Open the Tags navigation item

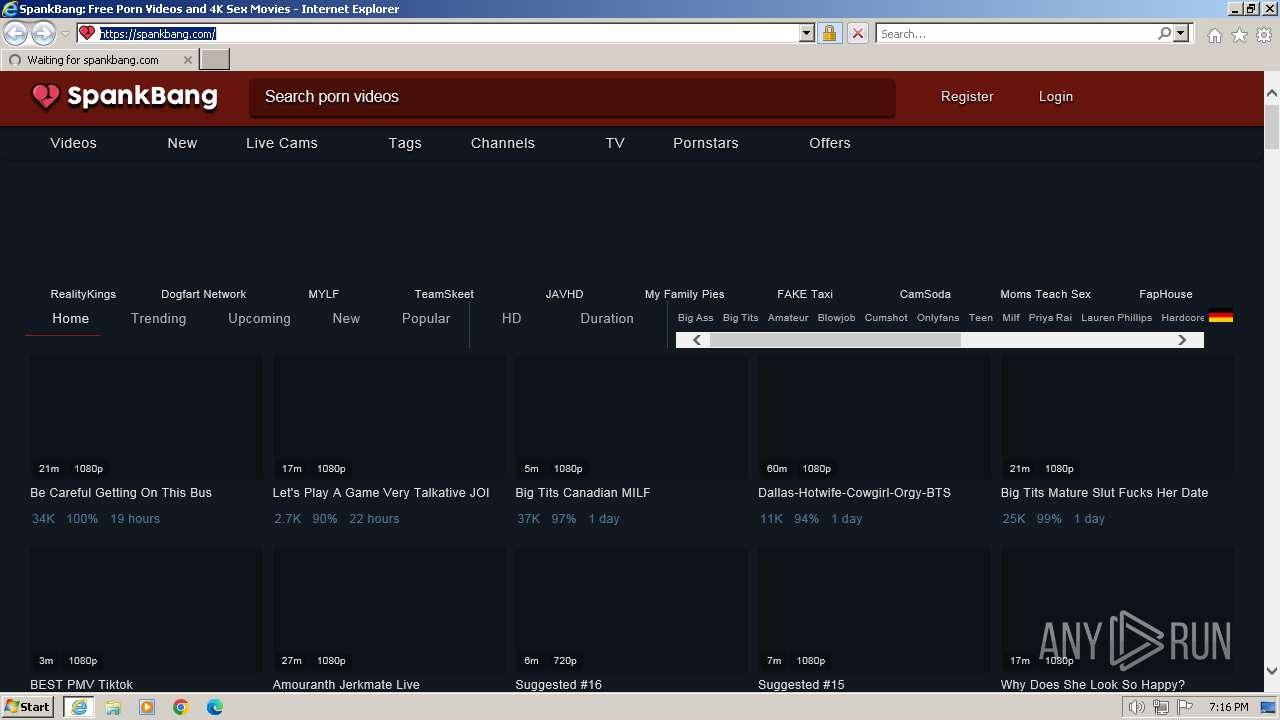pos(405,143)
